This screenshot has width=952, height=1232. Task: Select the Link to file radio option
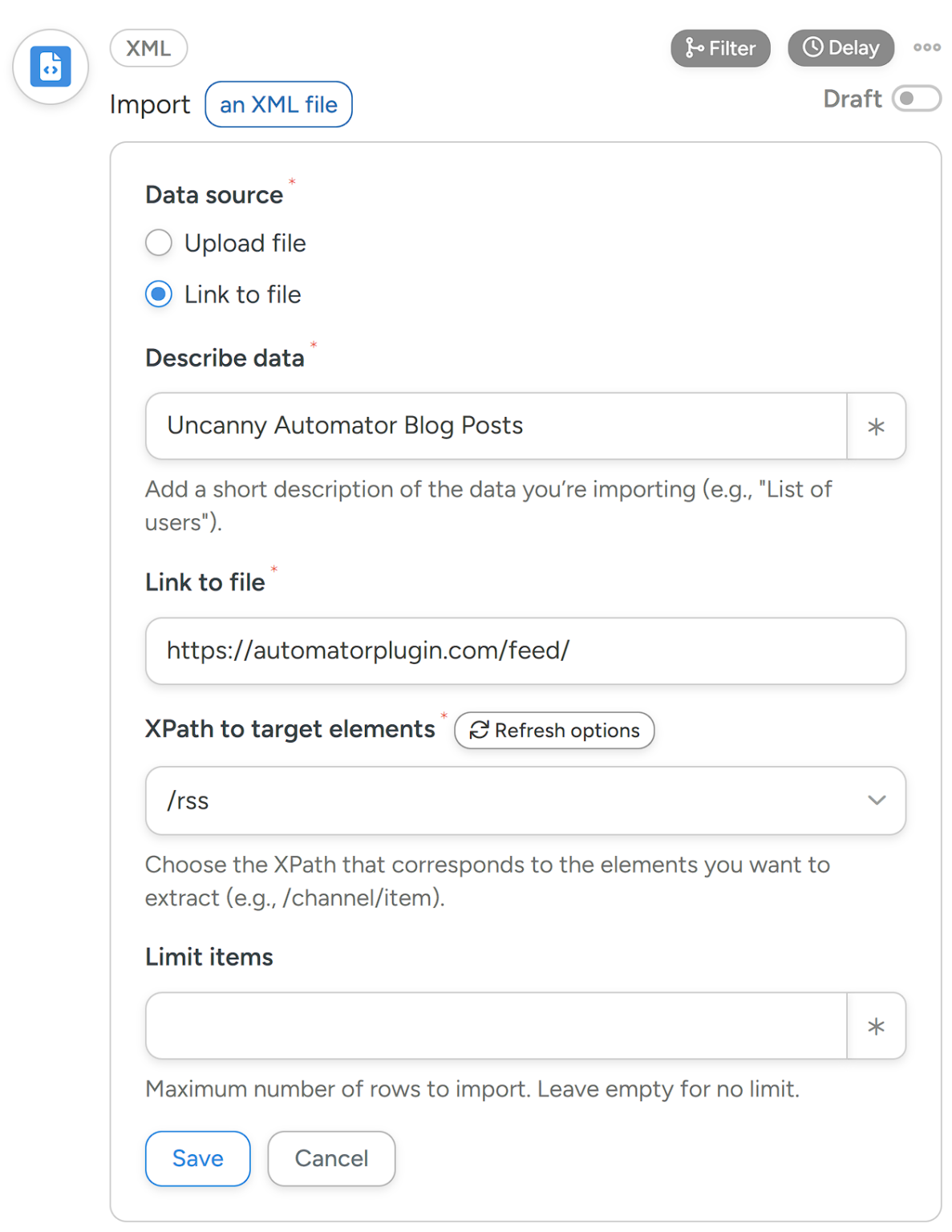[158, 294]
